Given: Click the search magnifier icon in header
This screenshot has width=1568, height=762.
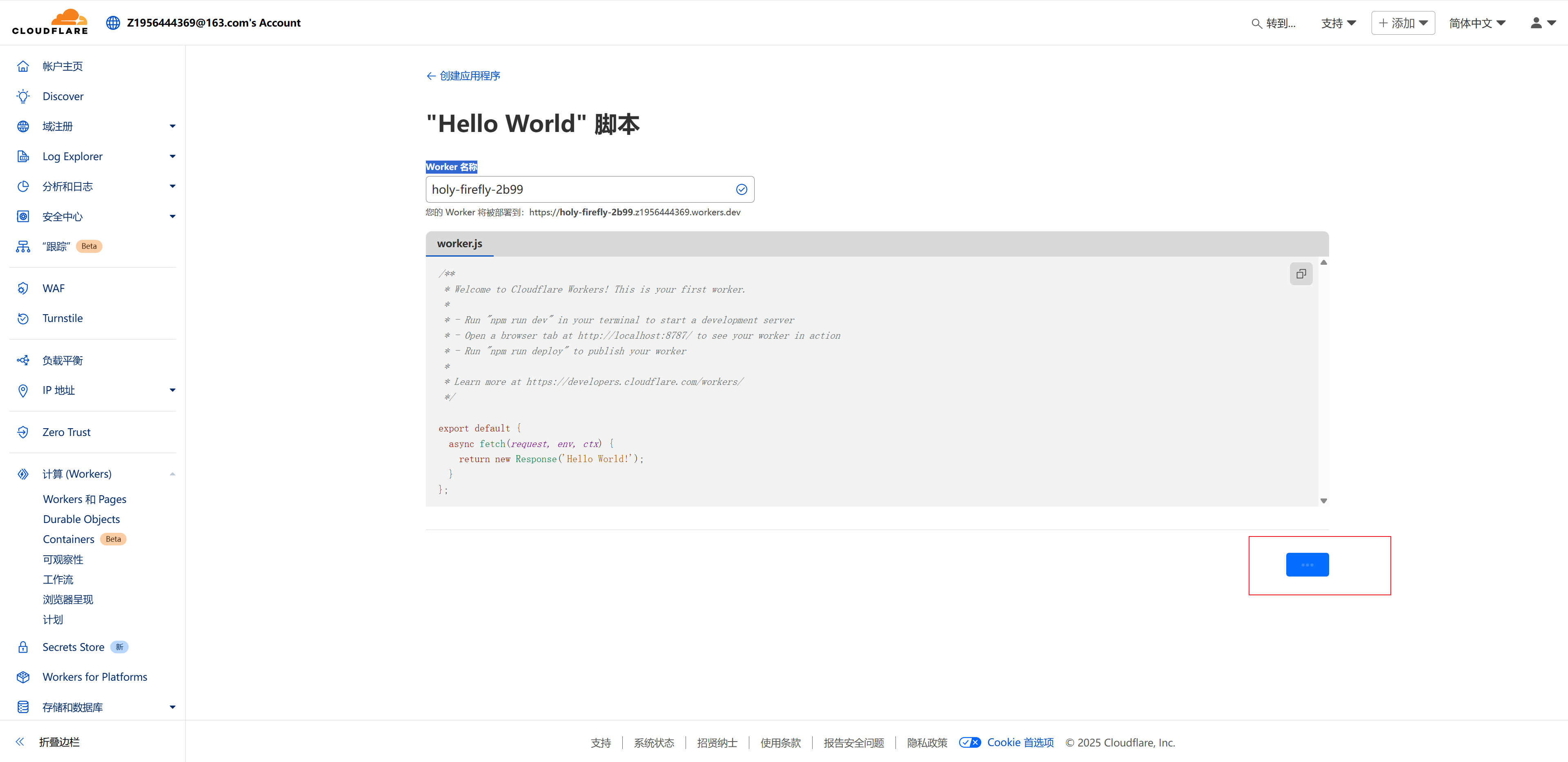Looking at the screenshot, I should click(1256, 24).
